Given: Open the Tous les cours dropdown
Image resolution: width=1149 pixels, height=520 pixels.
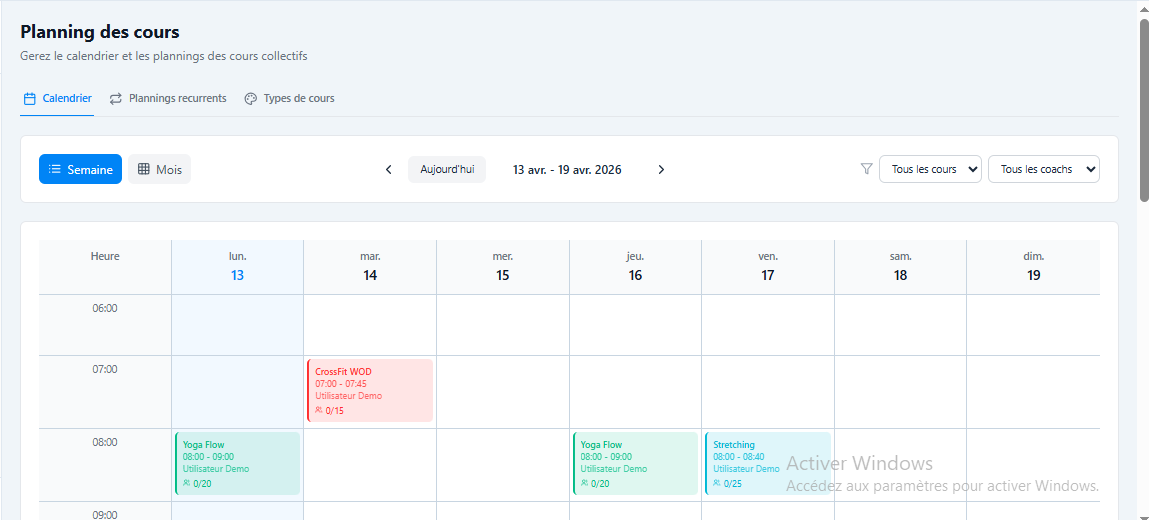Looking at the screenshot, I should (x=931, y=169).
